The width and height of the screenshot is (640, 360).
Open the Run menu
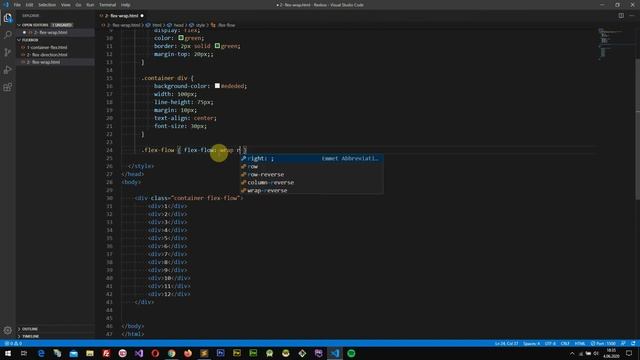90,5
